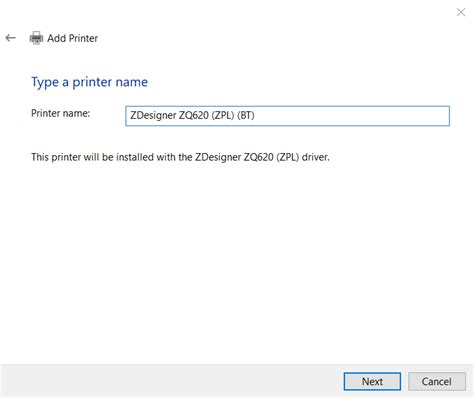This screenshot has width=474, height=398.
Task: Place cursor on 'ZDesigner' in name field
Action: tap(153, 115)
